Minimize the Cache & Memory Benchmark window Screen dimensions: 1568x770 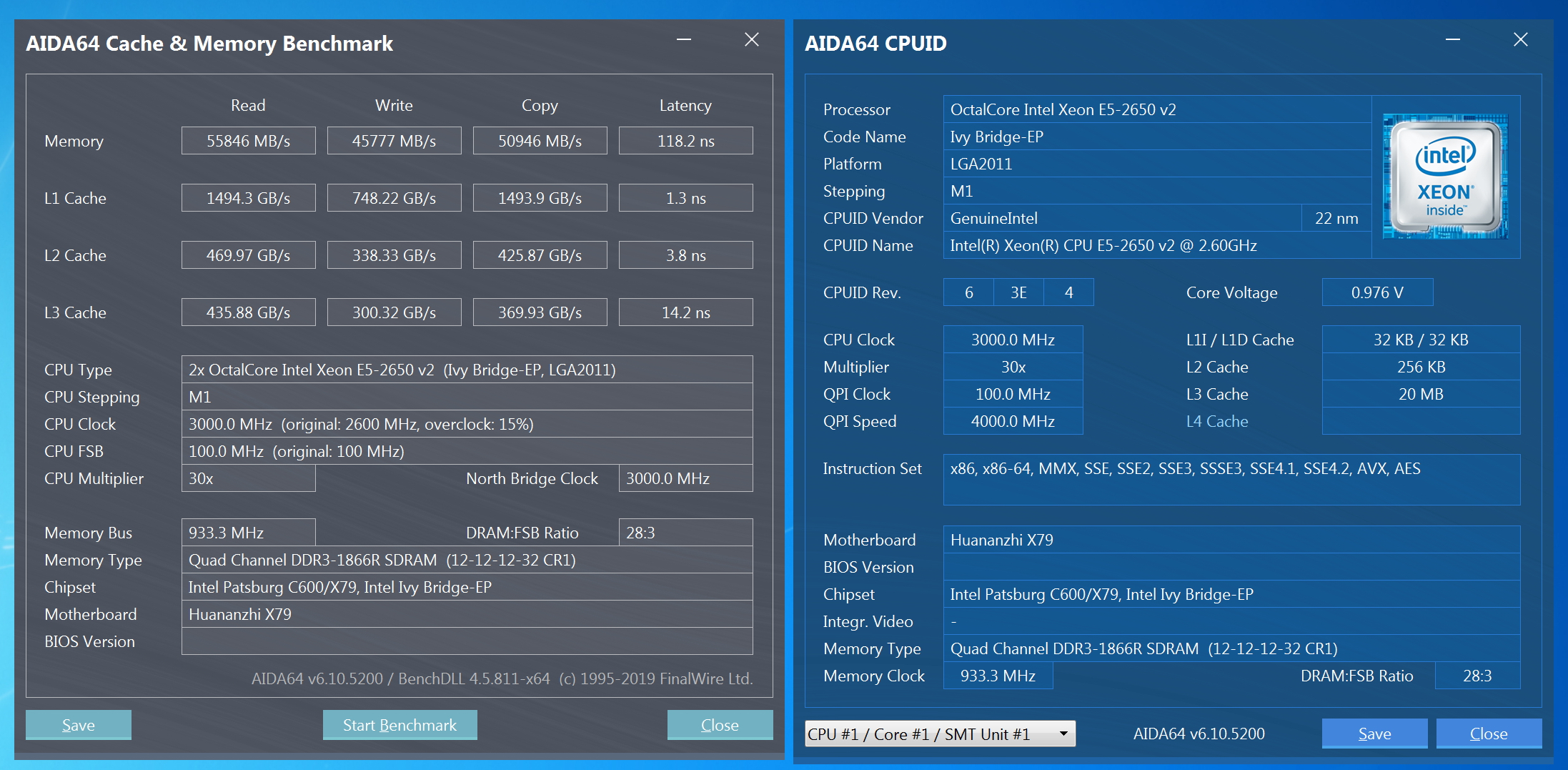(x=684, y=40)
